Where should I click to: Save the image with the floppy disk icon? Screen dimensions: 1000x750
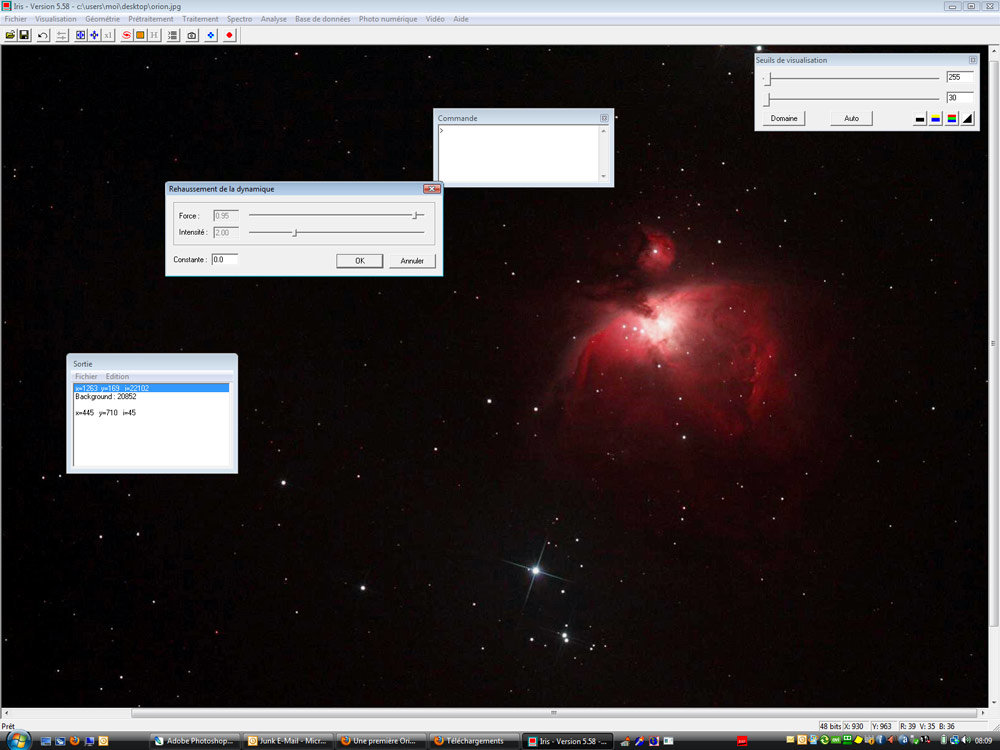coord(24,35)
